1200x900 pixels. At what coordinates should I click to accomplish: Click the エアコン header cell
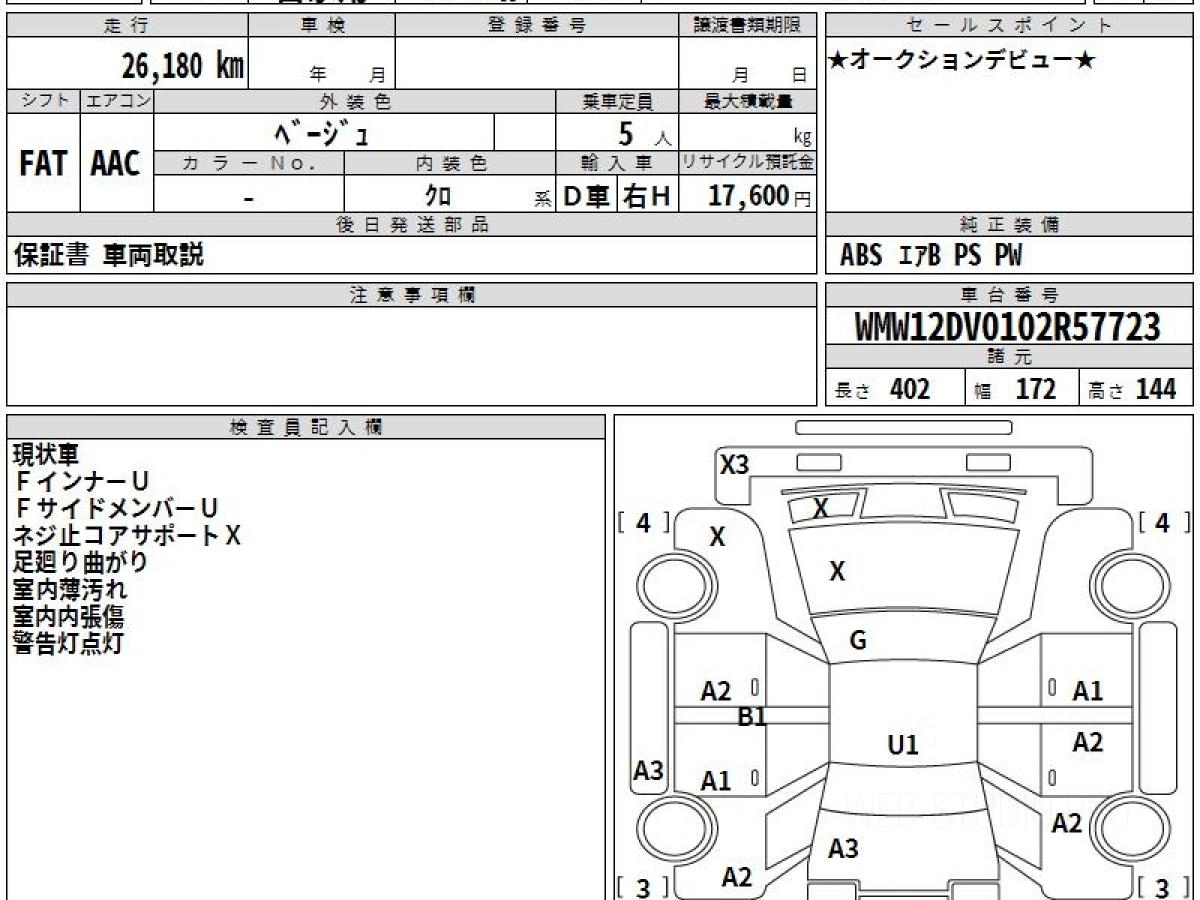[x=117, y=101]
